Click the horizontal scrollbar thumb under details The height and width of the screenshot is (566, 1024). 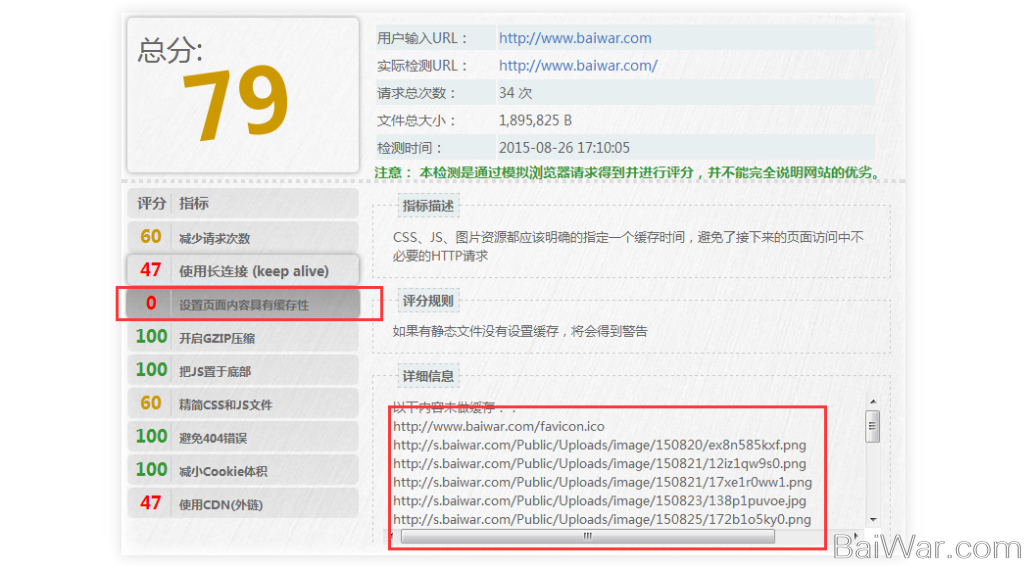(x=588, y=536)
